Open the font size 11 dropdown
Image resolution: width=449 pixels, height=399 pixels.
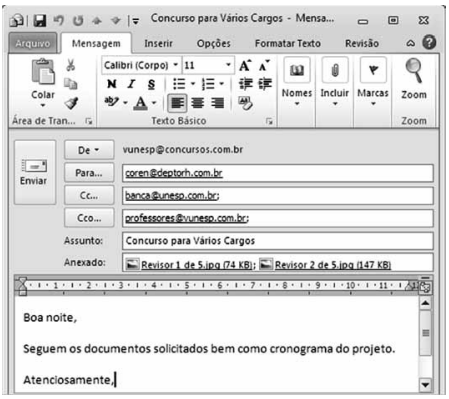[228, 65]
